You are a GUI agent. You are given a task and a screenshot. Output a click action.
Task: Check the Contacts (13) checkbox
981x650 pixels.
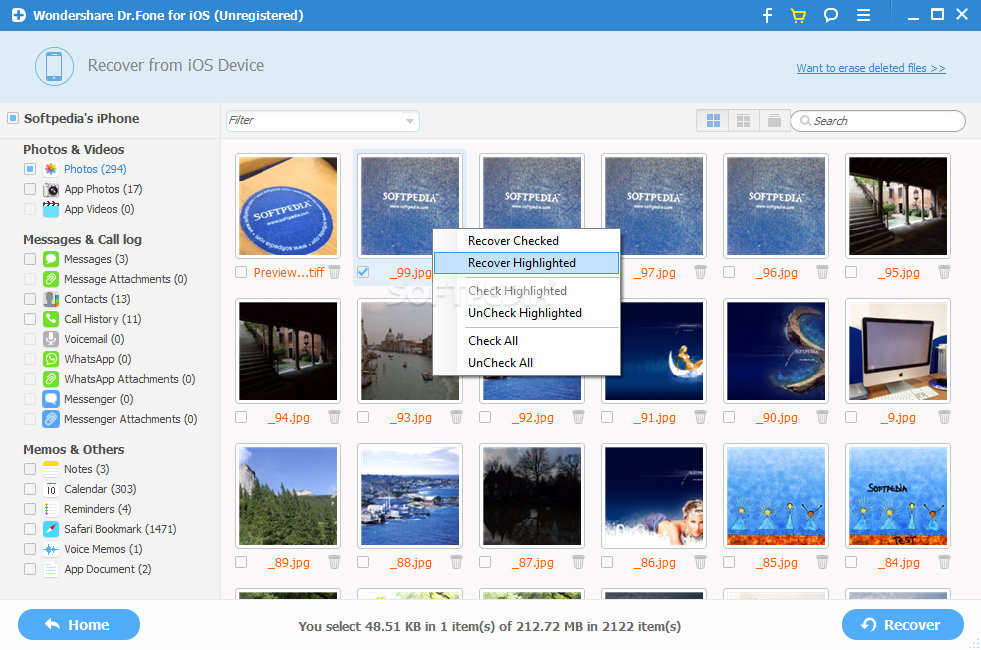coord(30,299)
